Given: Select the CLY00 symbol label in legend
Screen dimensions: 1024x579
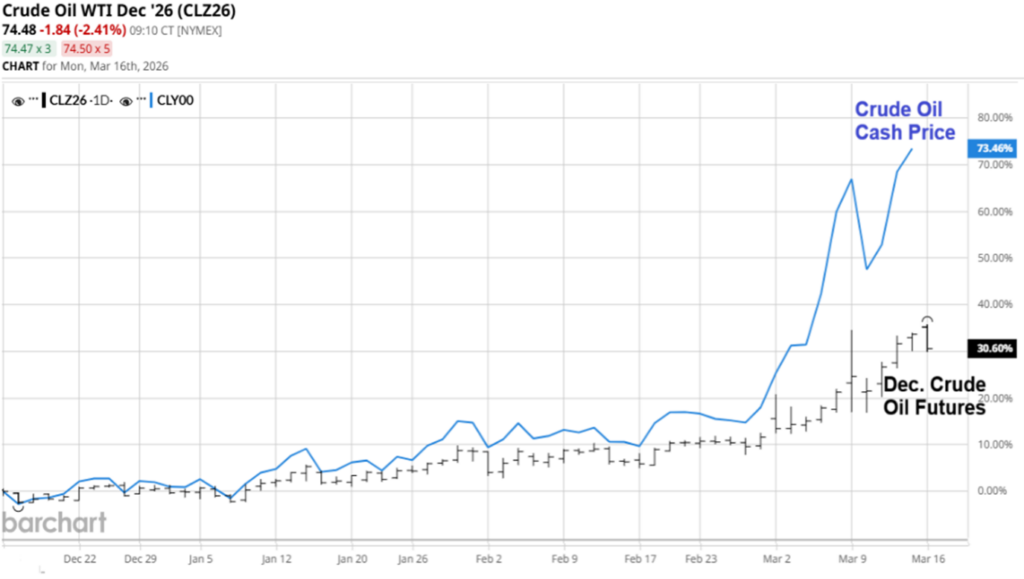Looking at the screenshot, I should coord(175,101).
